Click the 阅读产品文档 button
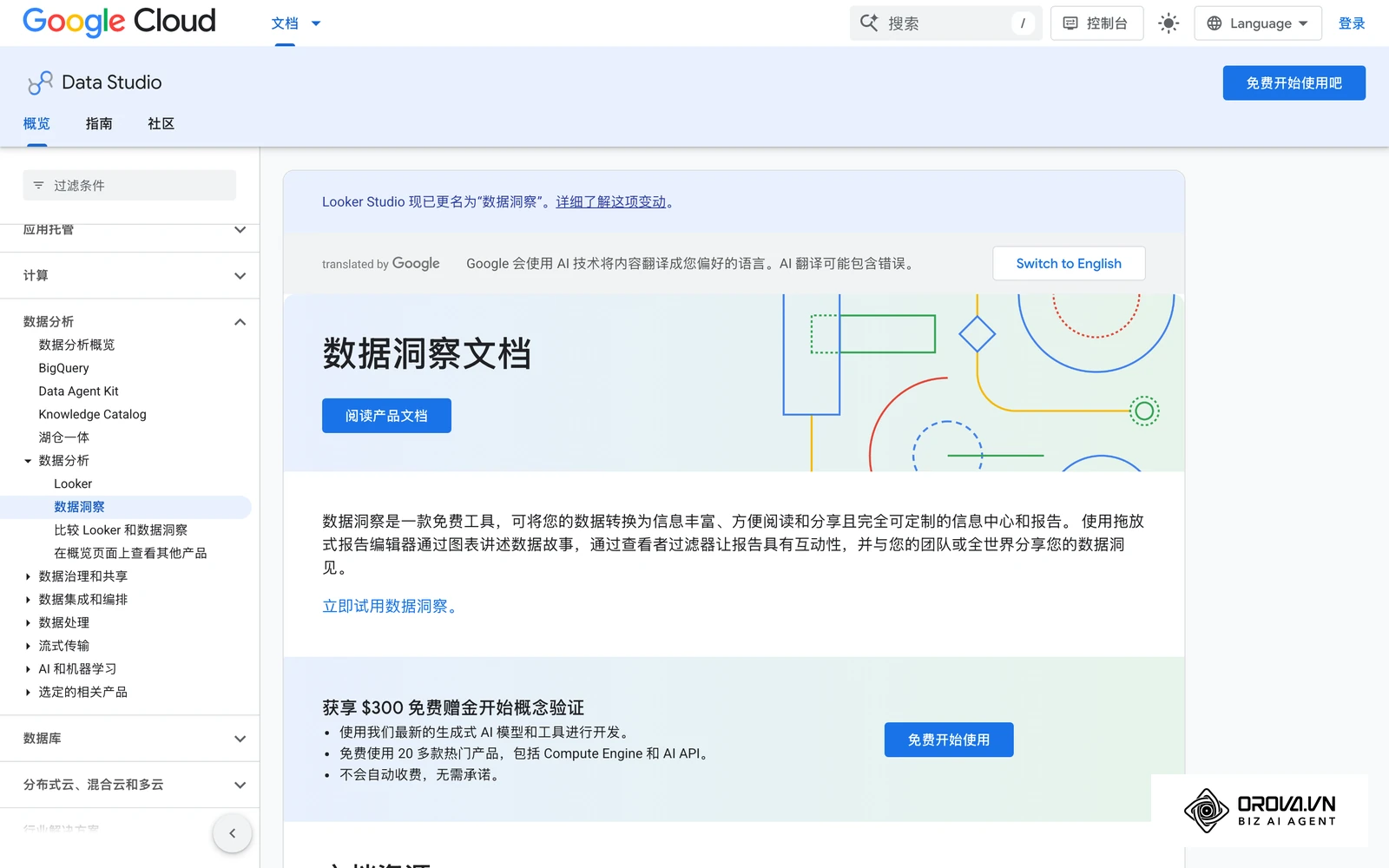This screenshot has height=868, width=1389. [x=386, y=416]
